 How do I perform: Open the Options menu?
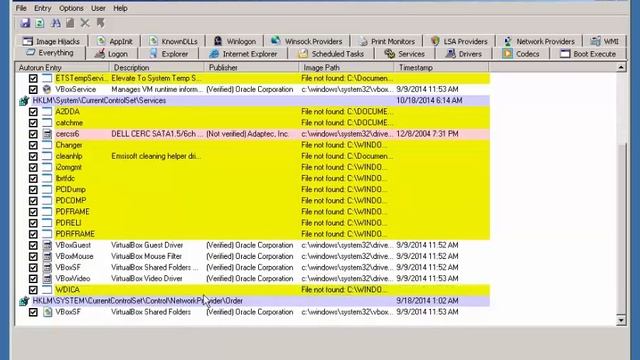71,8
